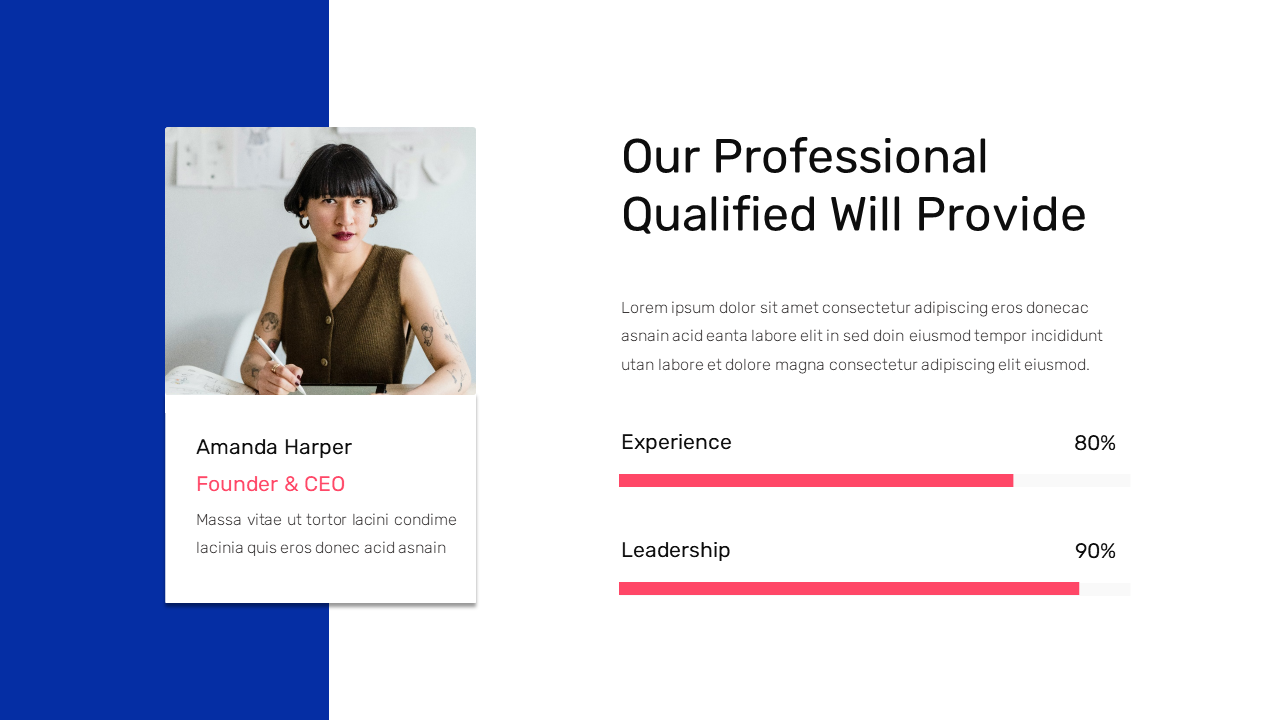The width and height of the screenshot is (1280, 720).
Task: Select the "Experience" skill label
Action: pyautogui.click(x=676, y=442)
